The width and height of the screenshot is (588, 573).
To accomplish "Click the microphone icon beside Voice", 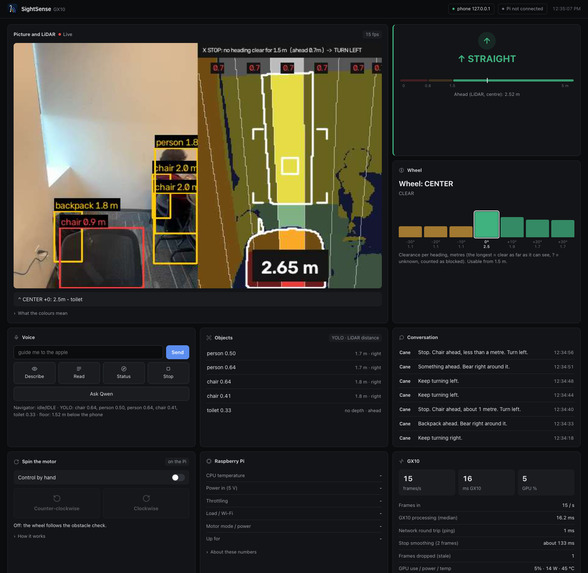I will click(16, 338).
